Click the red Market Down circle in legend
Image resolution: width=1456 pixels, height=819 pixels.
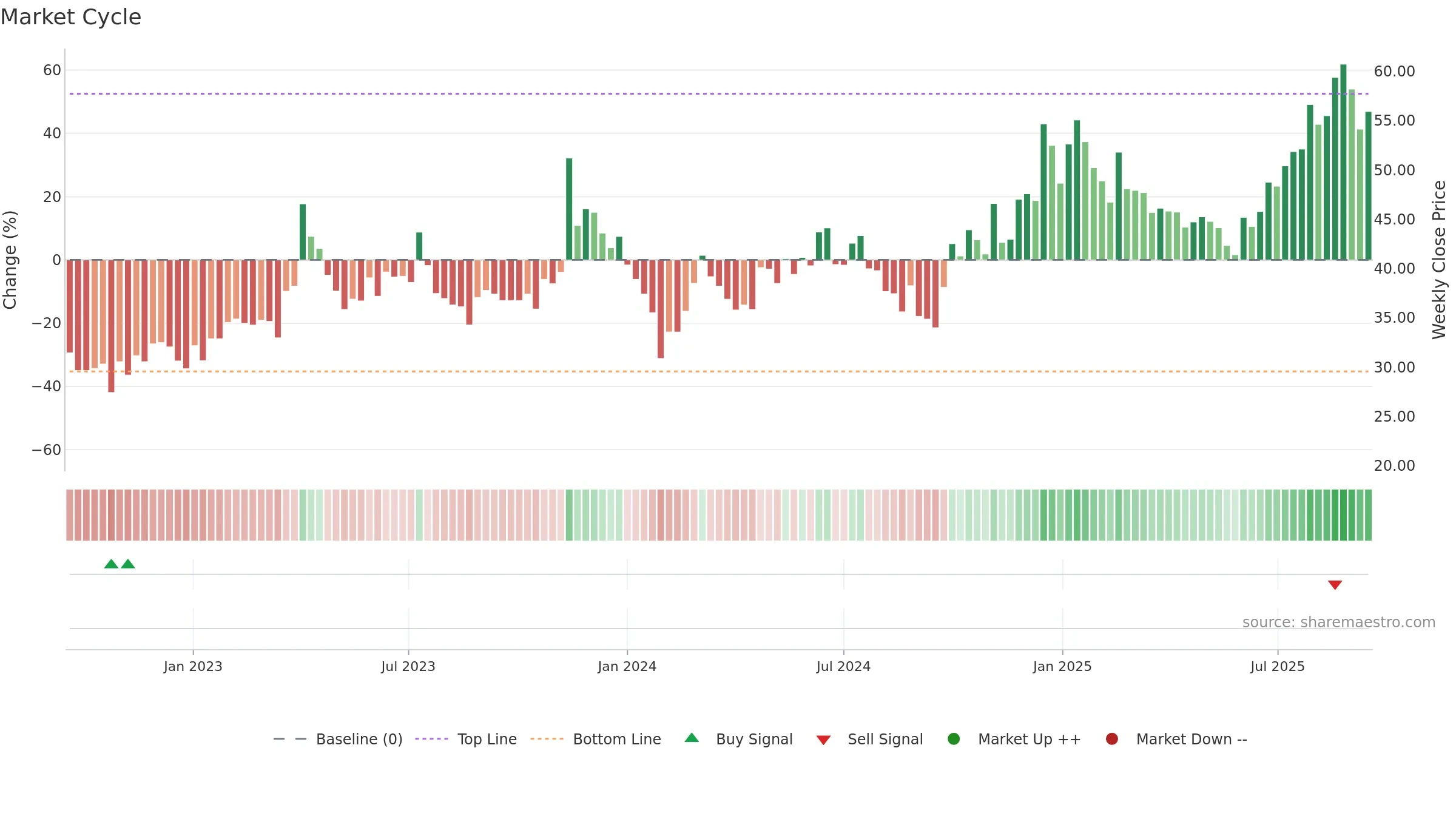coord(1112,739)
